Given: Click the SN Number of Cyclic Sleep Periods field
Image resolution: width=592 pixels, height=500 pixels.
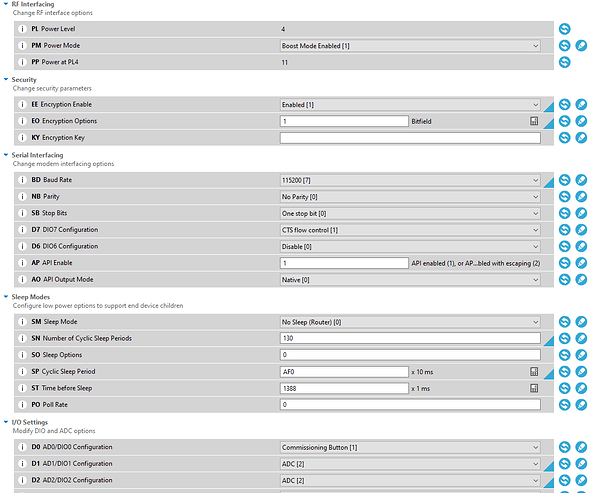Looking at the screenshot, I should pyautogui.click(x=410, y=338).
